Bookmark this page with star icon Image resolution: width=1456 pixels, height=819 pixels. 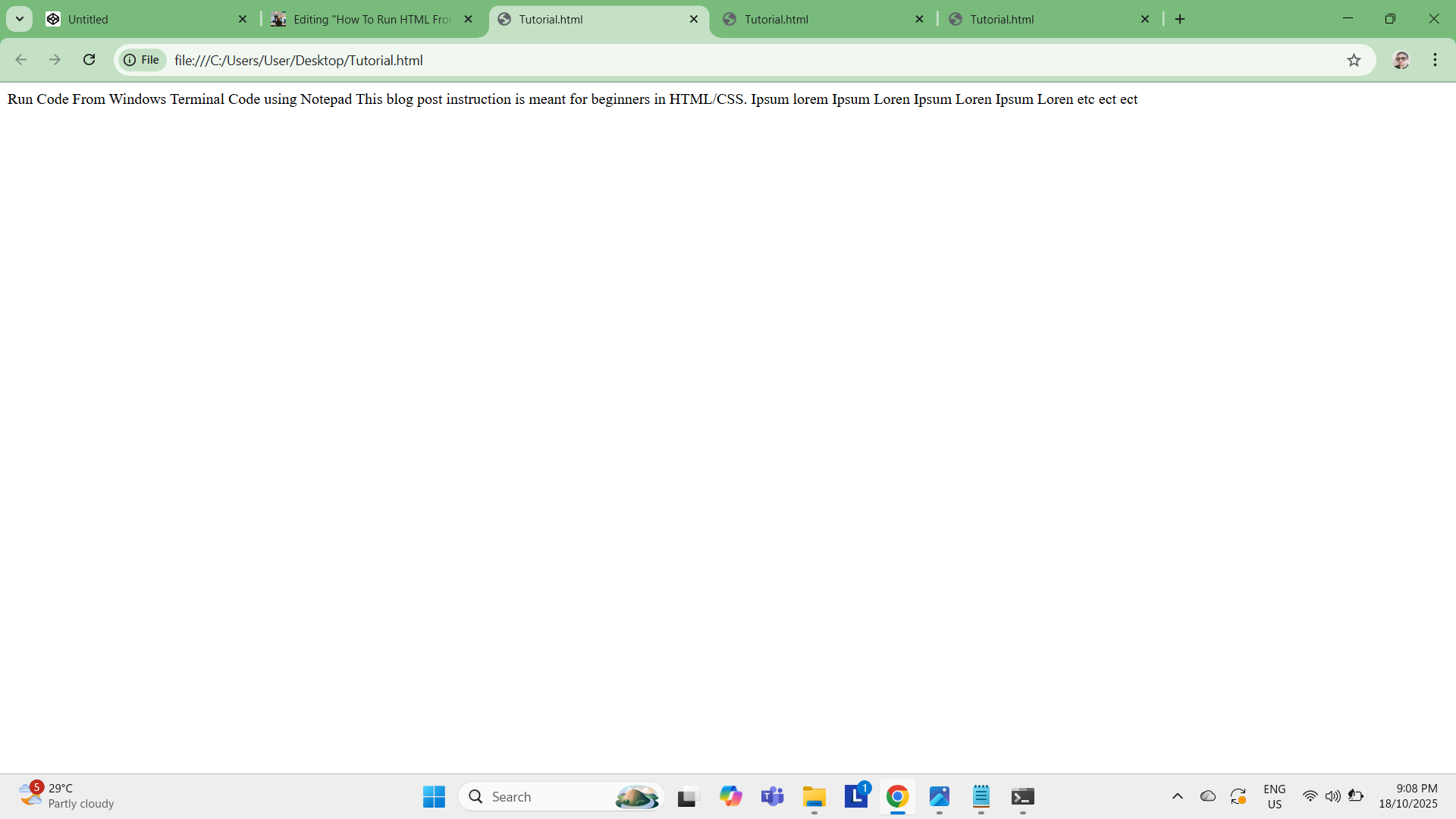click(x=1354, y=60)
